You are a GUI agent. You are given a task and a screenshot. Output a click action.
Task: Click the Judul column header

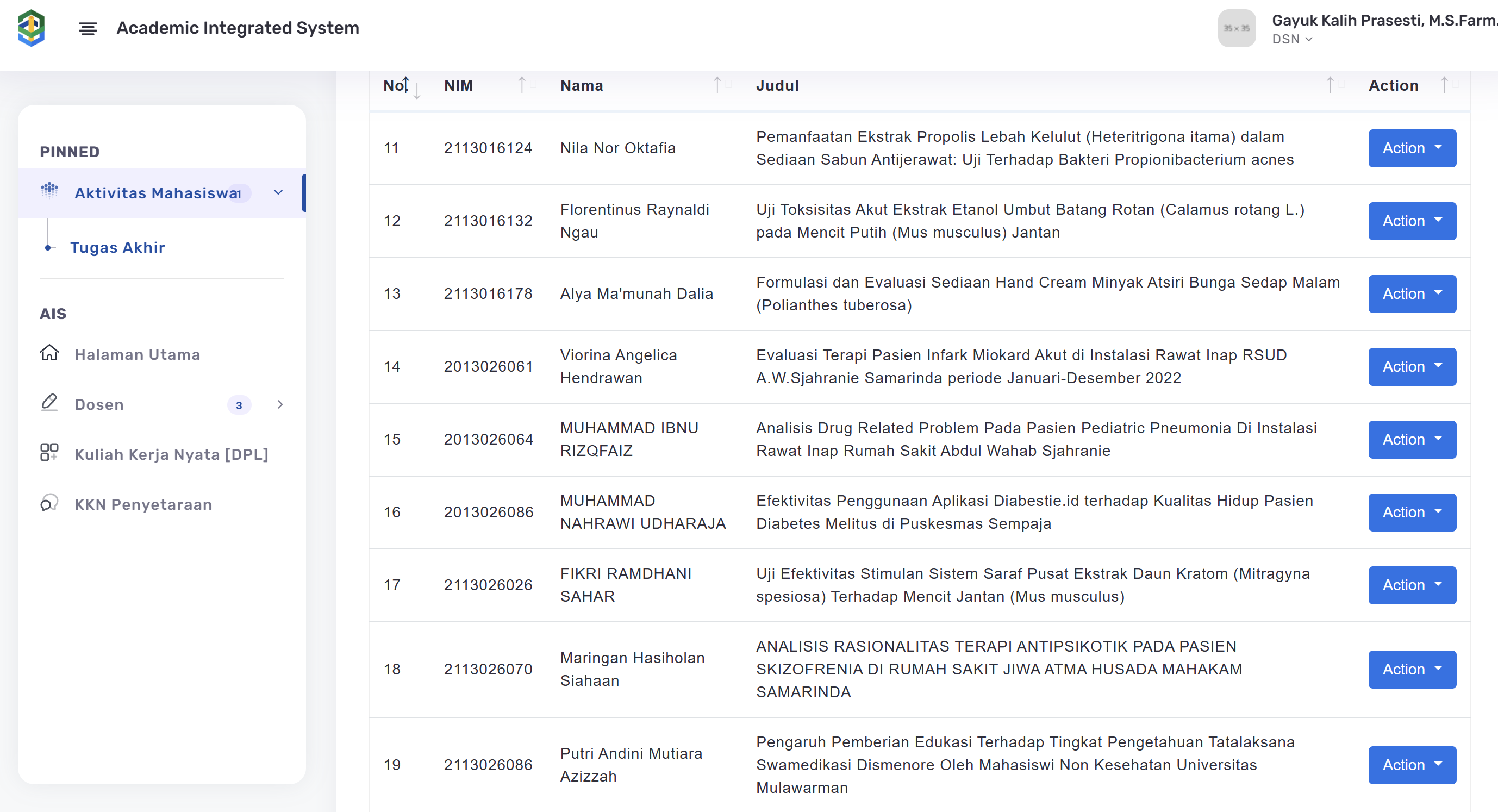[777, 85]
